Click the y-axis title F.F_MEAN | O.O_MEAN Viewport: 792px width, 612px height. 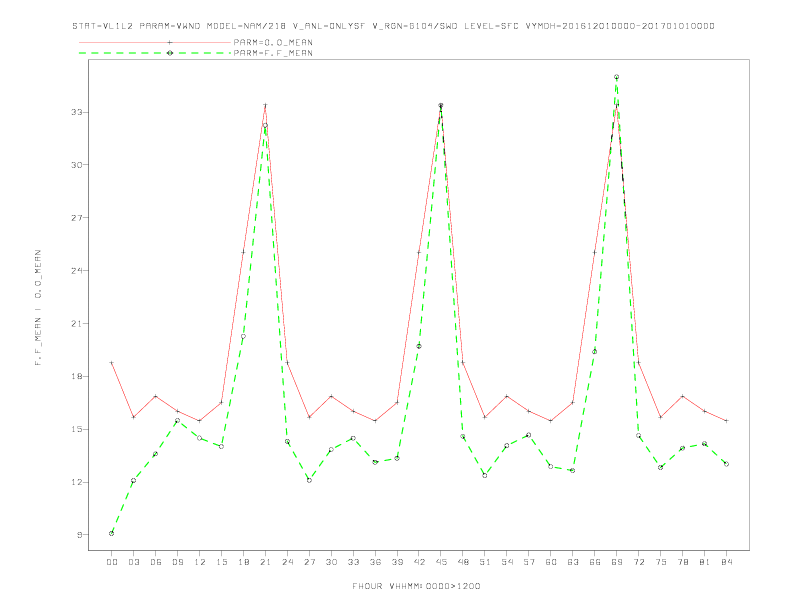(x=38, y=308)
